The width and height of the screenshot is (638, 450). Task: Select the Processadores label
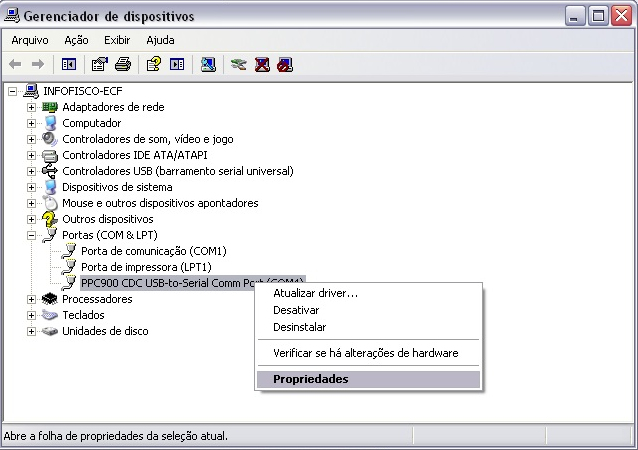tap(97, 299)
